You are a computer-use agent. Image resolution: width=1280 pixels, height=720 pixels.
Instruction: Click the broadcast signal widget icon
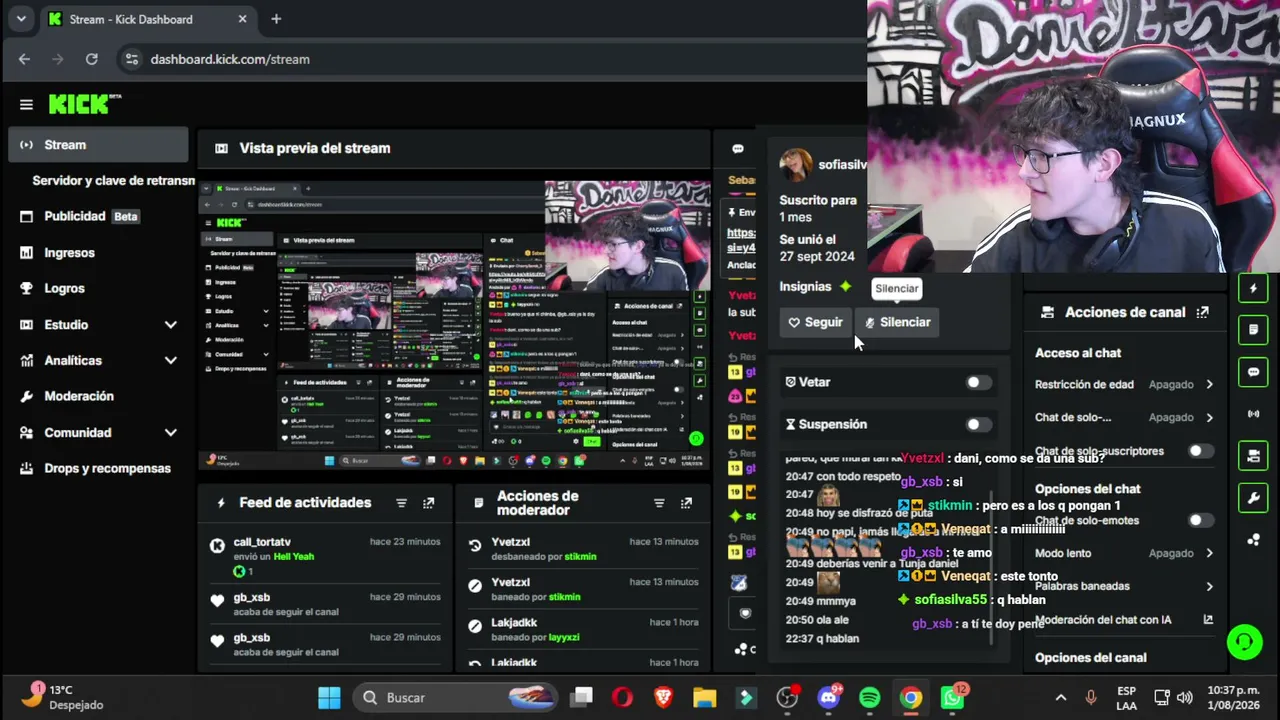coord(1253,413)
